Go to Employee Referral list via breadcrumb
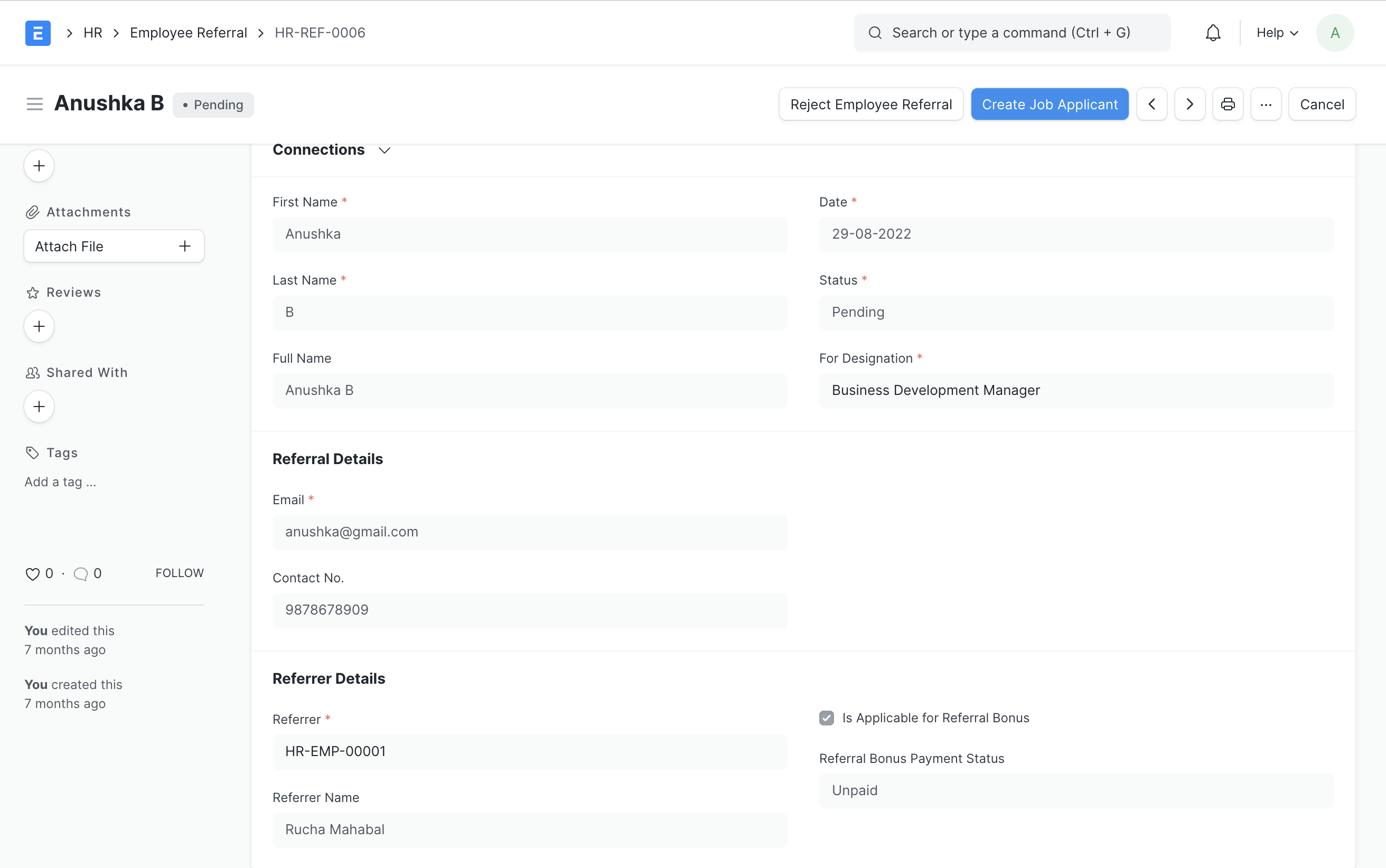Viewport: 1386px width, 868px height. [x=189, y=33]
